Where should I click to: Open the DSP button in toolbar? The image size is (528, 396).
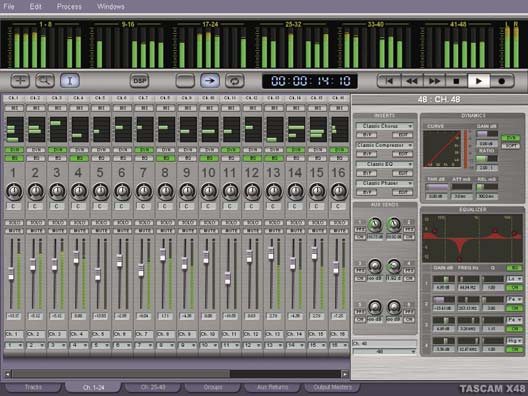point(139,80)
